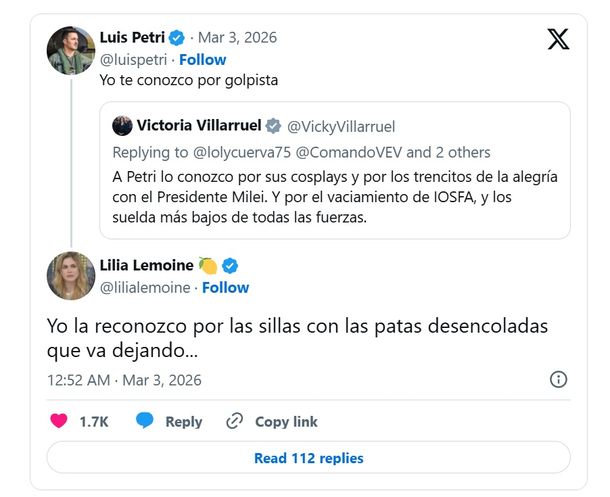The width and height of the screenshot is (610, 497).
Task: Open Lilia Lemoine's profile avatar
Action: [71, 276]
